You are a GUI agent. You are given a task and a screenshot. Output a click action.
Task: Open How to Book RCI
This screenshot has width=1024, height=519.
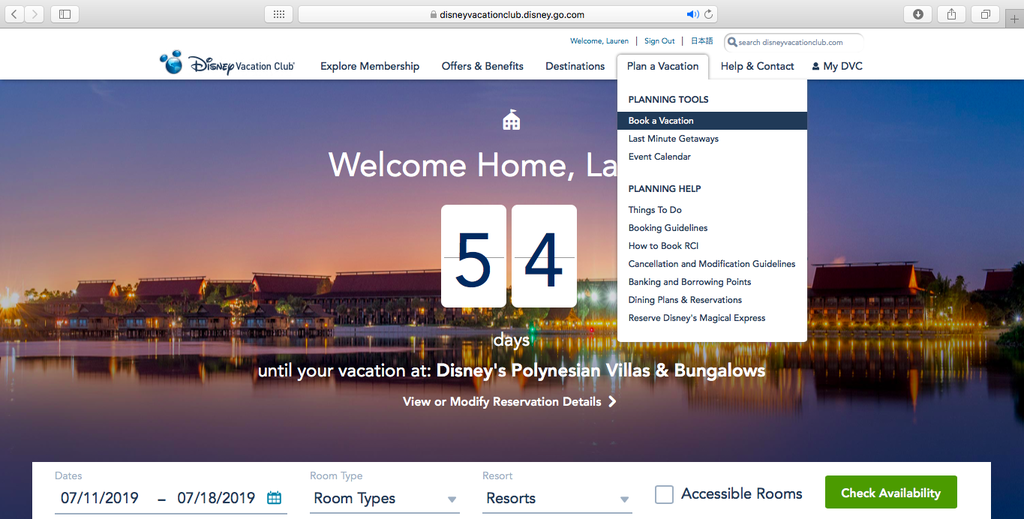664,245
